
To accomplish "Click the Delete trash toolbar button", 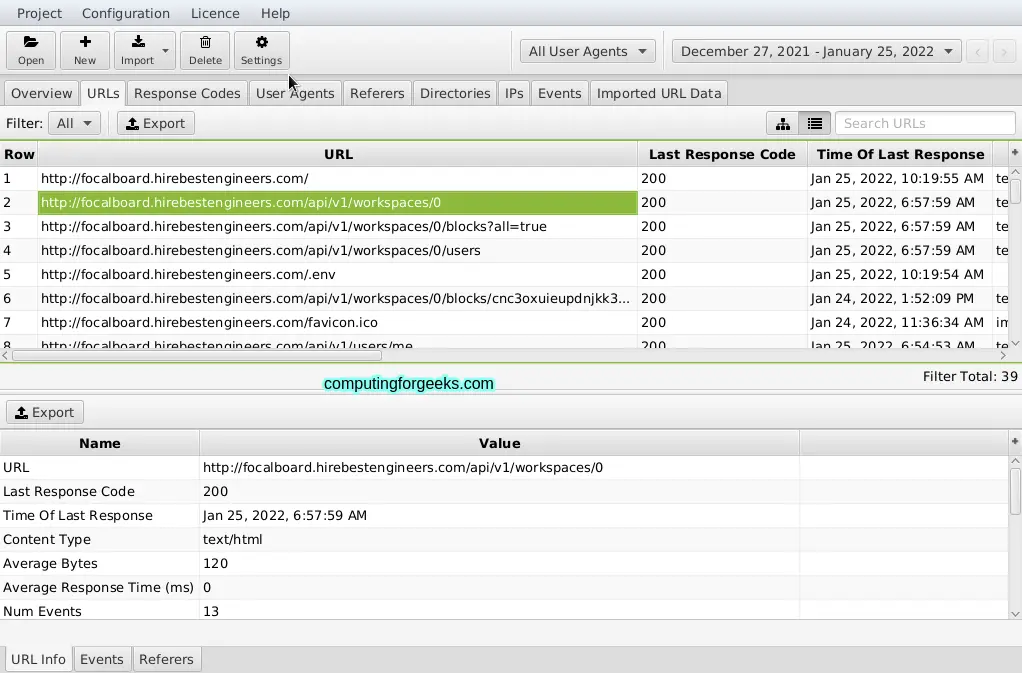I will tap(205, 50).
